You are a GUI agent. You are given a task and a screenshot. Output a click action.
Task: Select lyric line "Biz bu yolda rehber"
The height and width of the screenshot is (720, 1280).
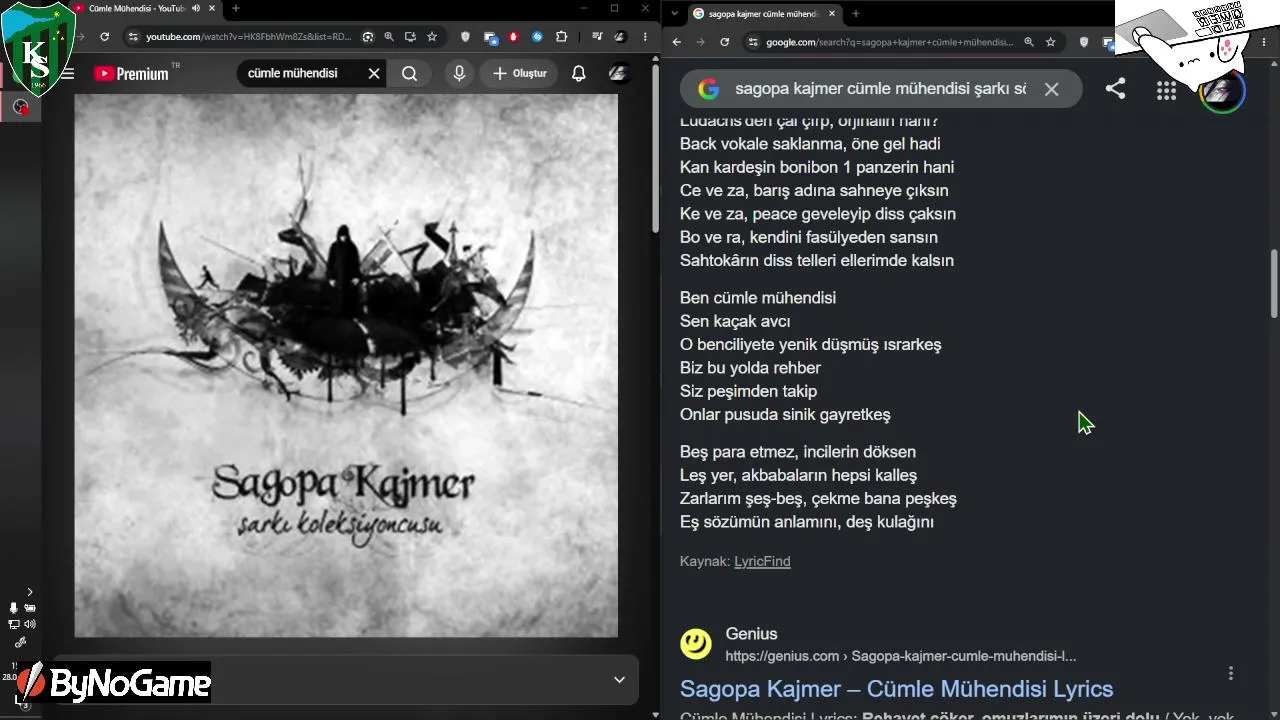point(750,368)
